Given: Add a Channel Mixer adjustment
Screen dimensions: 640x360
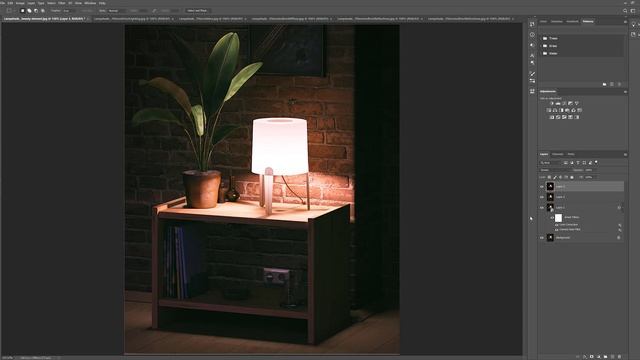Looking at the screenshot, I should click(x=573, y=110).
